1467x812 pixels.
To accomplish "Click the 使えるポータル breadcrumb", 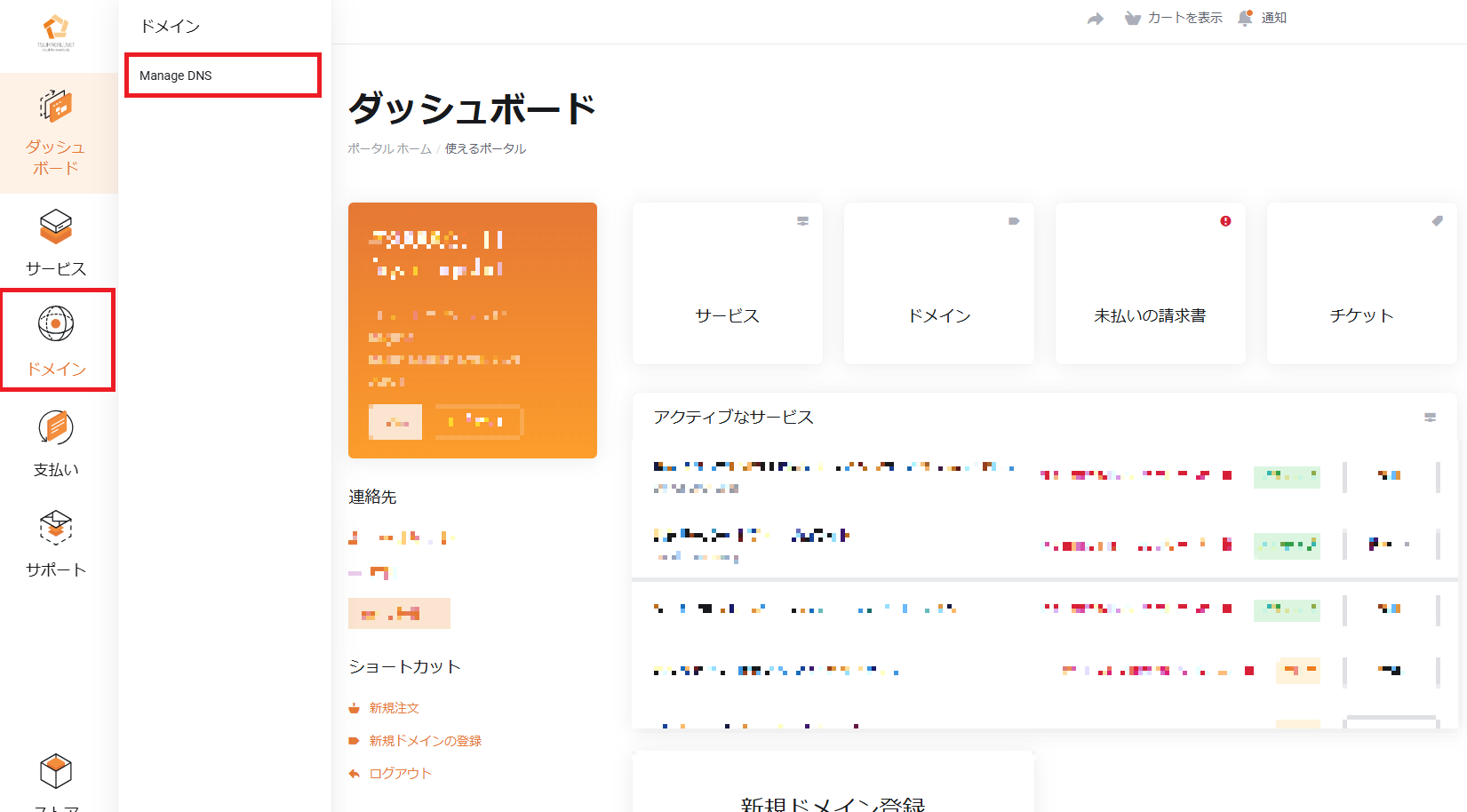I will pos(485,148).
